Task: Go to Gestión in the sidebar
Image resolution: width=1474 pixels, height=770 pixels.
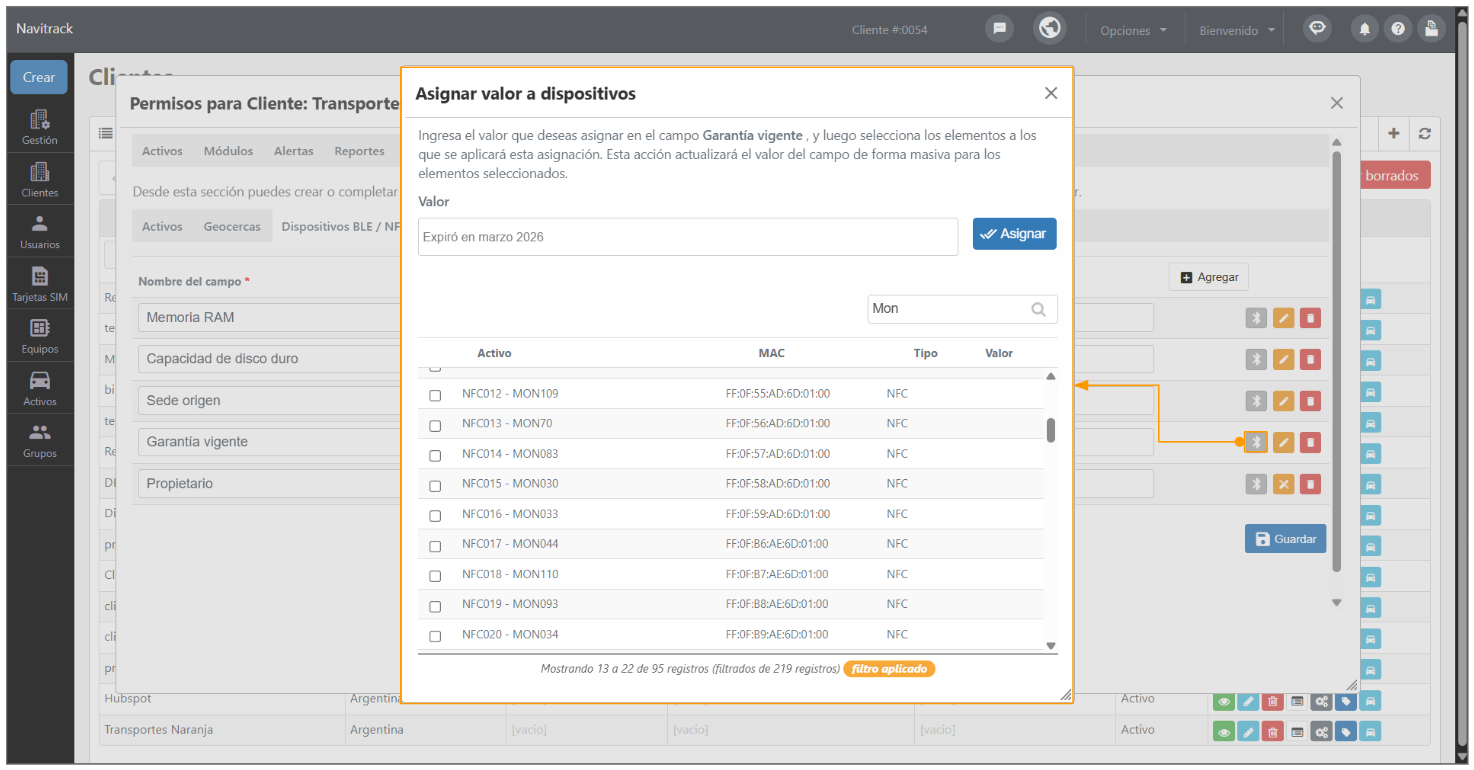Action: tap(40, 127)
